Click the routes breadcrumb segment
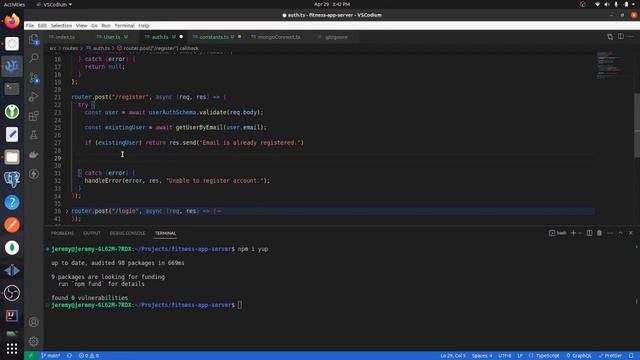640x360 pixels. (70, 48)
